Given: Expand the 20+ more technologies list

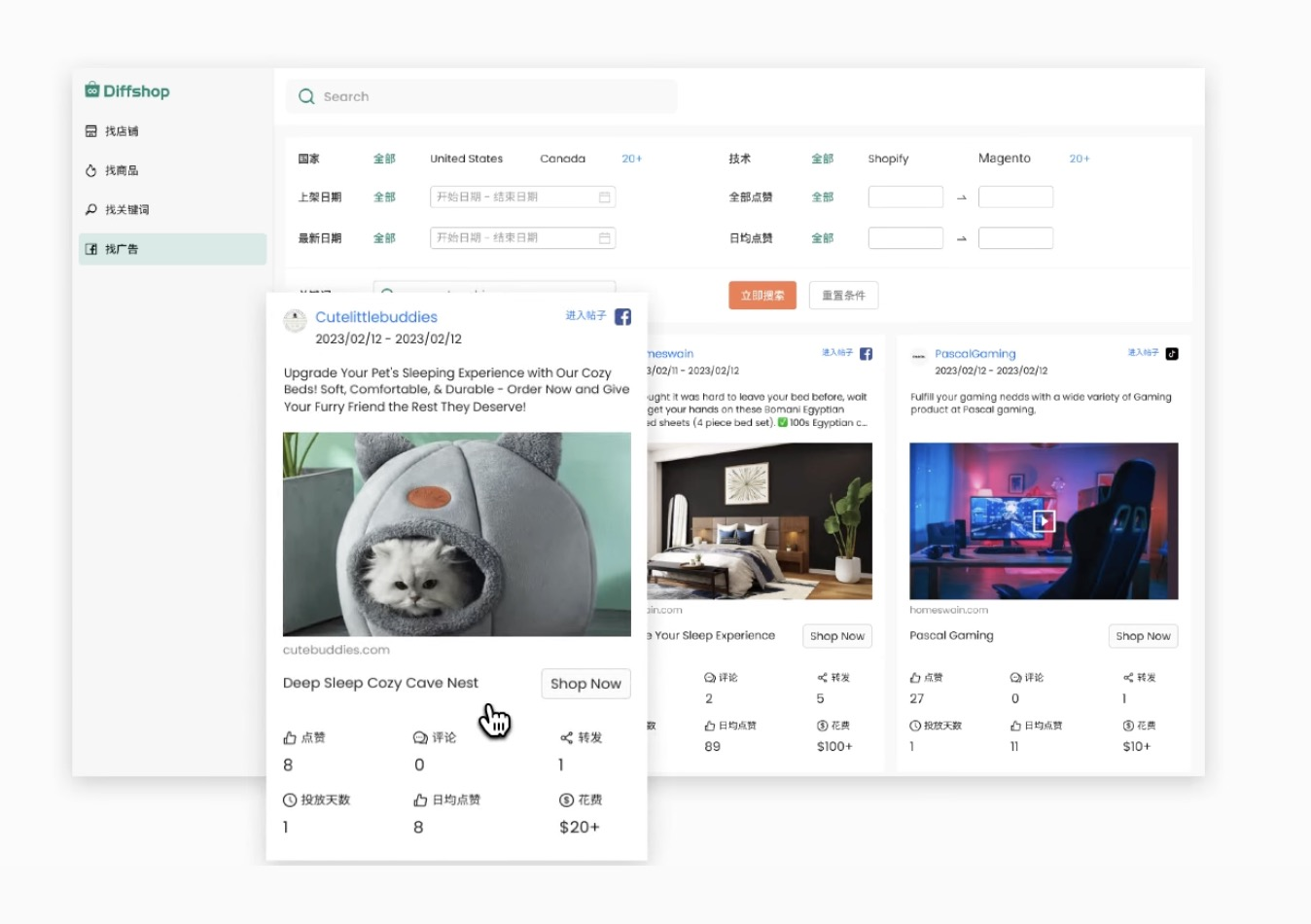Looking at the screenshot, I should pyautogui.click(x=1080, y=159).
